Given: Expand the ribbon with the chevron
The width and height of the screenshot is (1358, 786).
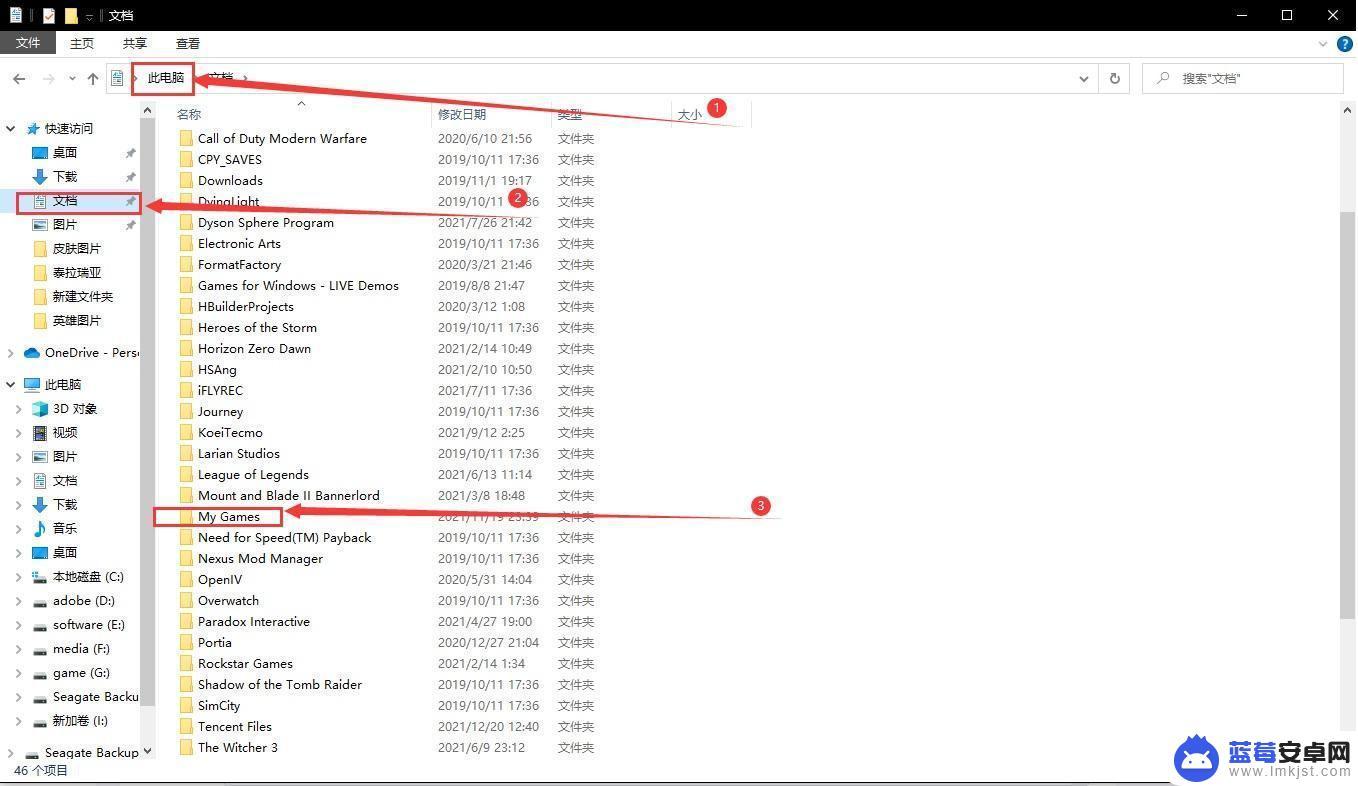Looking at the screenshot, I should tap(1323, 44).
